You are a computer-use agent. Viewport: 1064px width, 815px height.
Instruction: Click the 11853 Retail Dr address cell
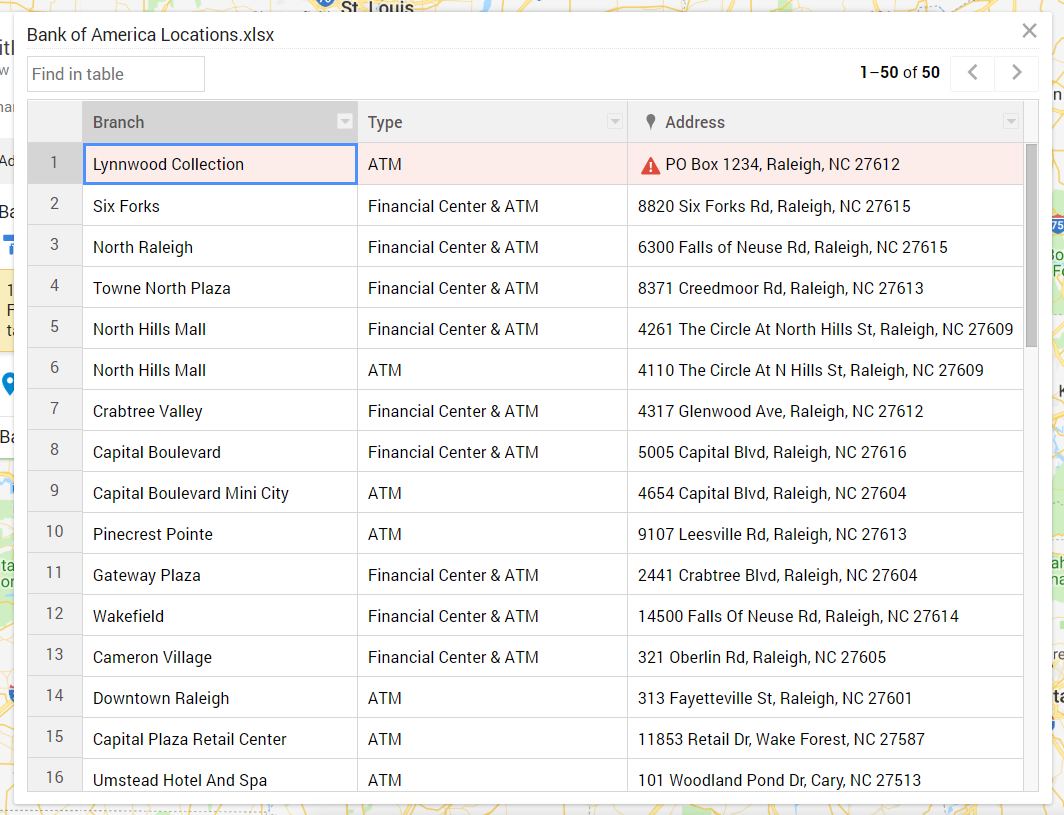tap(825, 739)
